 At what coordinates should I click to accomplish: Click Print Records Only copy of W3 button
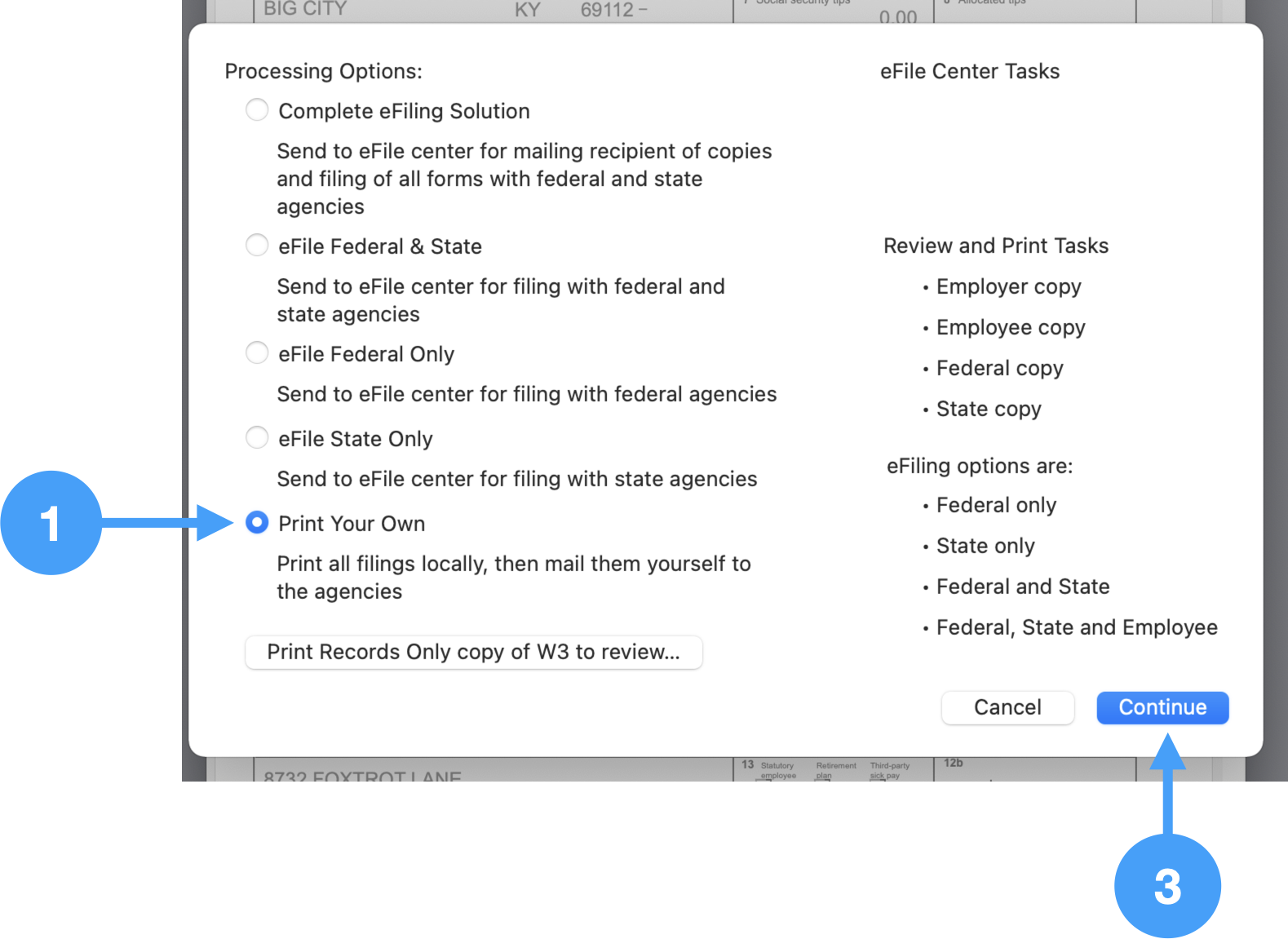(473, 652)
